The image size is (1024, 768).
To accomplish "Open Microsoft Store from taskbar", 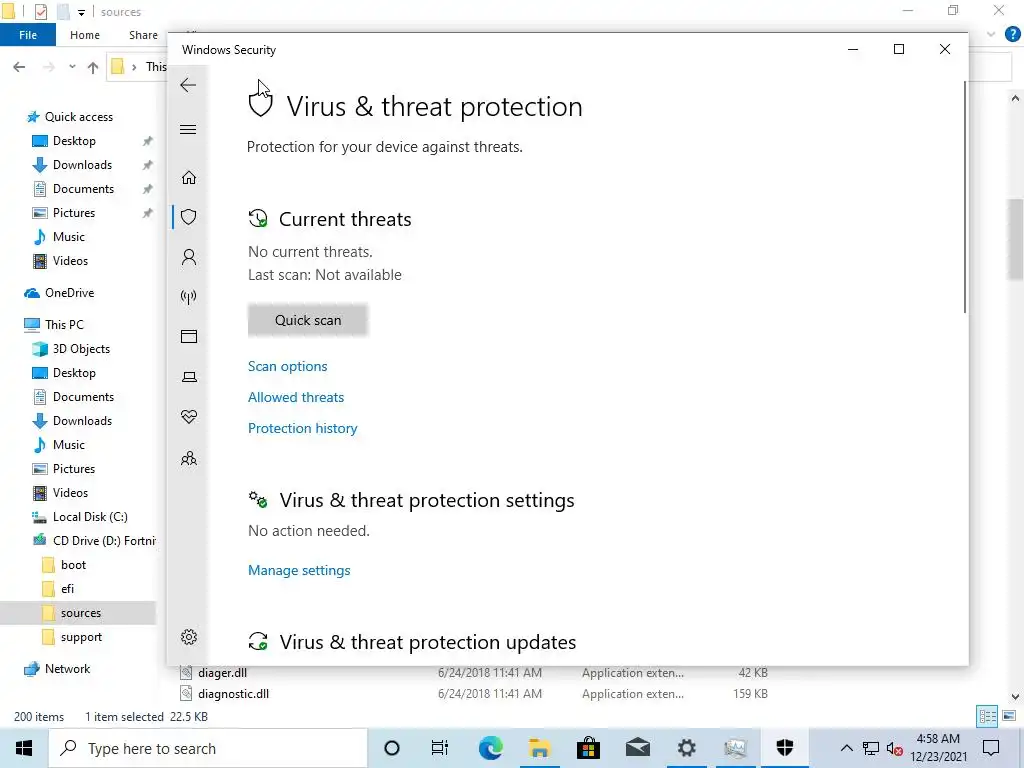I will pyautogui.click(x=588, y=748).
